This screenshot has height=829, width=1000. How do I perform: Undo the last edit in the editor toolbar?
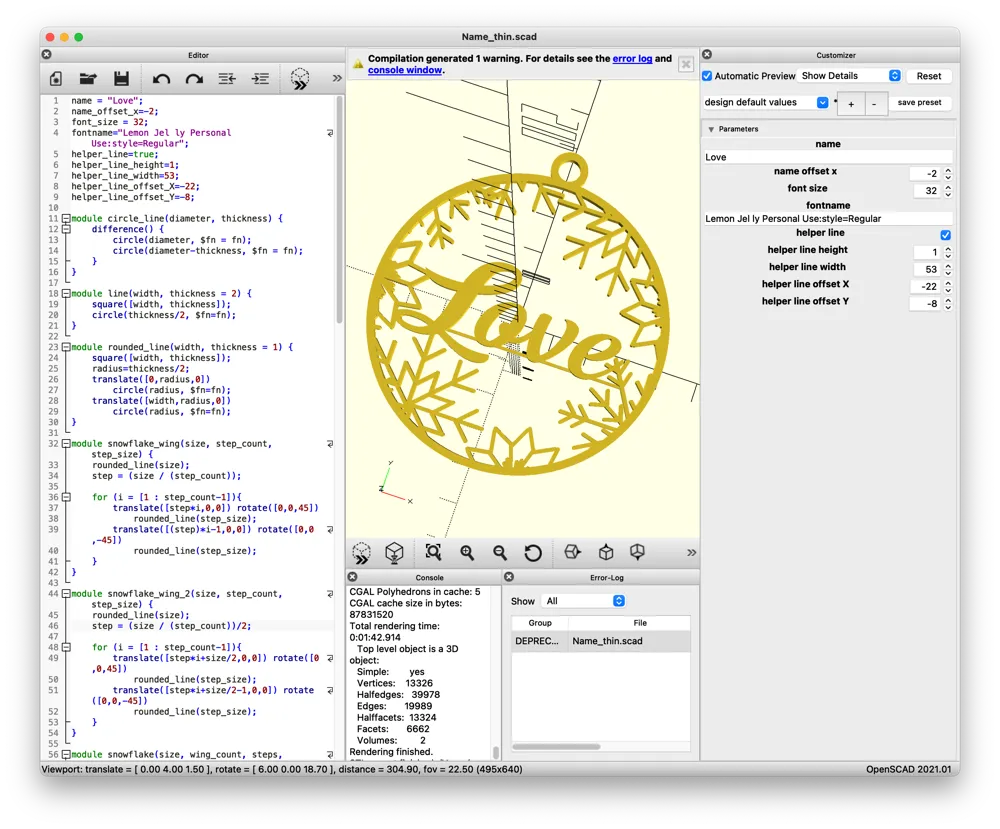click(x=161, y=79)
